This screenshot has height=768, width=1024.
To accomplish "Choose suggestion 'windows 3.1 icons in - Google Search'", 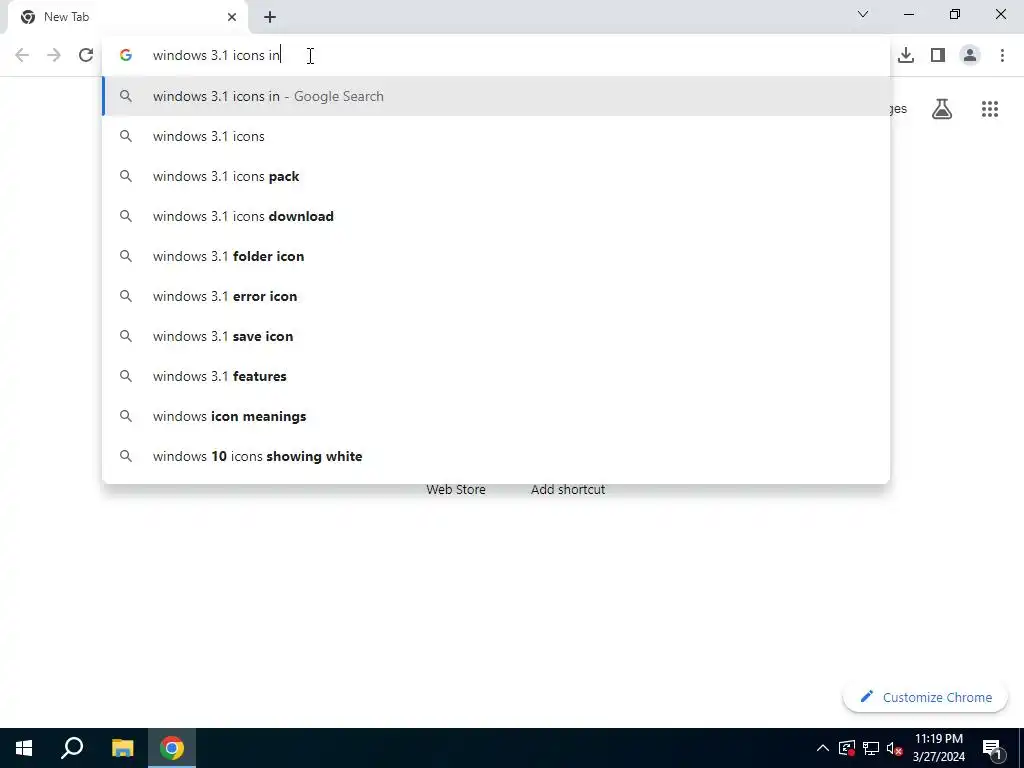I will point(496,96).
